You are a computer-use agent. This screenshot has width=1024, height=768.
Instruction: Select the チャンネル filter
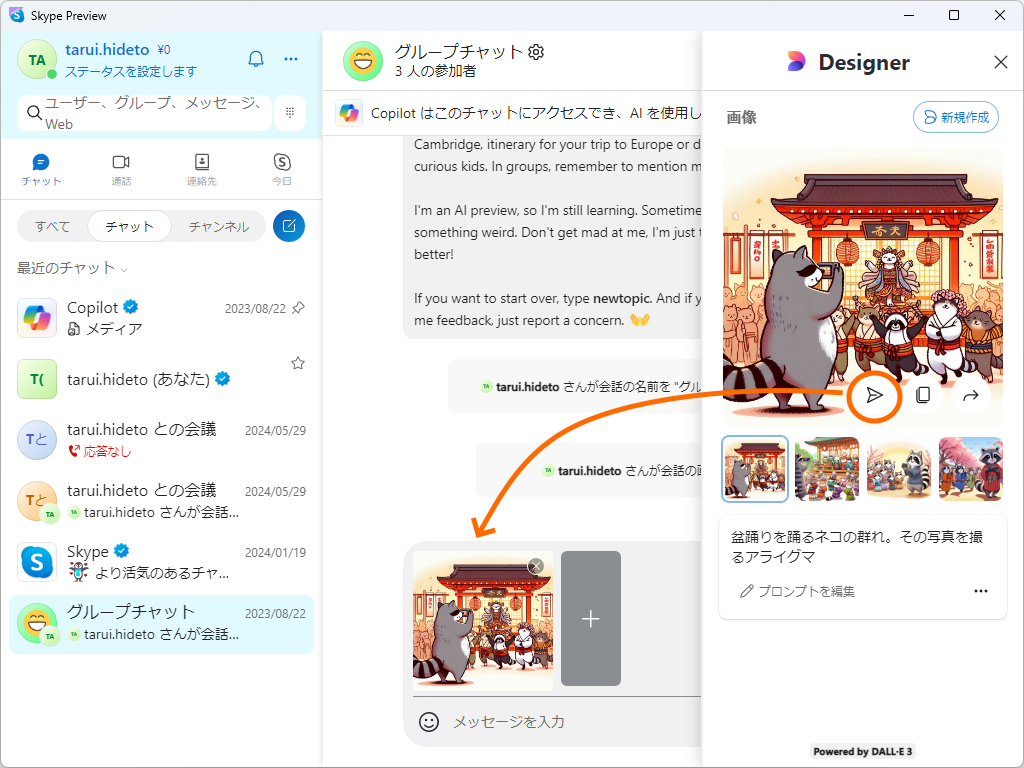click(219, 227)
